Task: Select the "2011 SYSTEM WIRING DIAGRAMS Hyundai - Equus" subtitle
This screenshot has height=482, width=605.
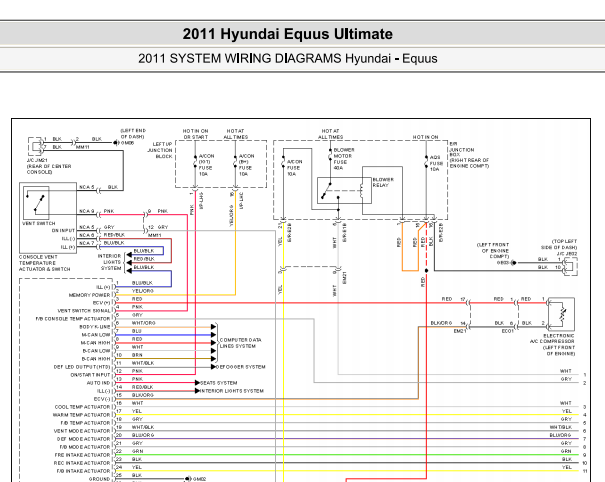Action: pos(287,59)
